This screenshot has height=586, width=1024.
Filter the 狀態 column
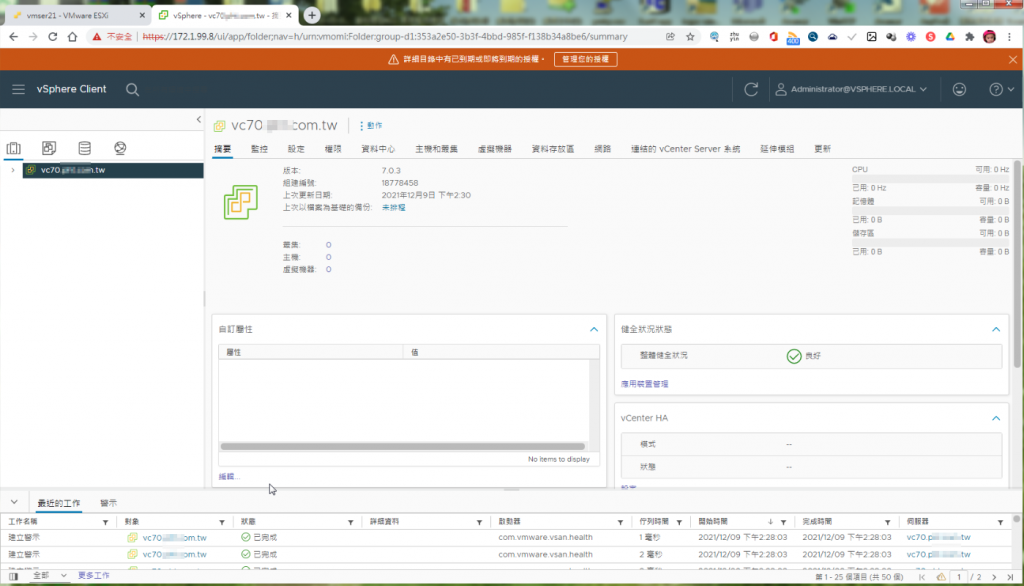pyautogui.click(x=351, y=523)
